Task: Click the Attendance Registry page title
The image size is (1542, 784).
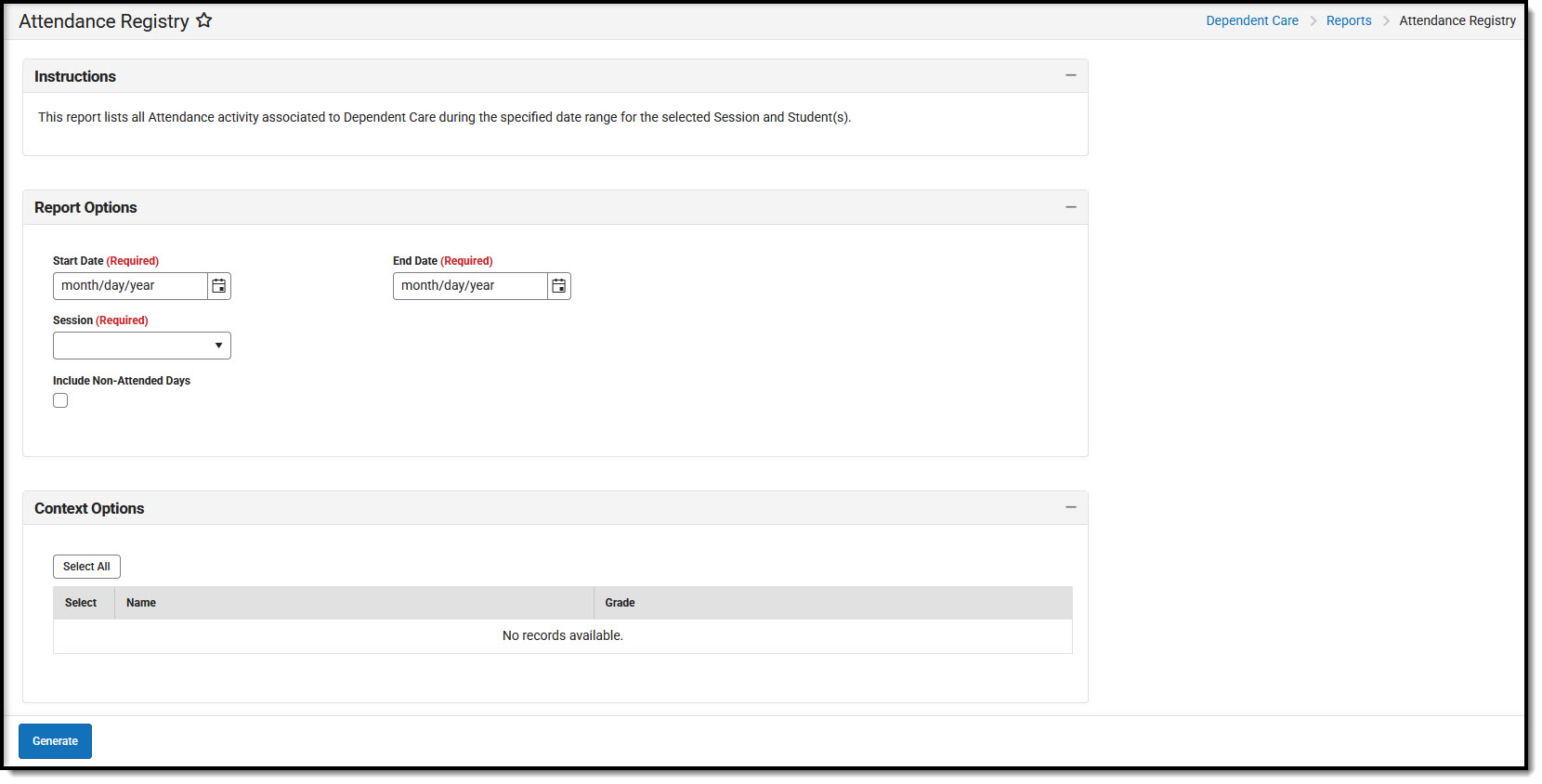Action: tap(104, 20)
